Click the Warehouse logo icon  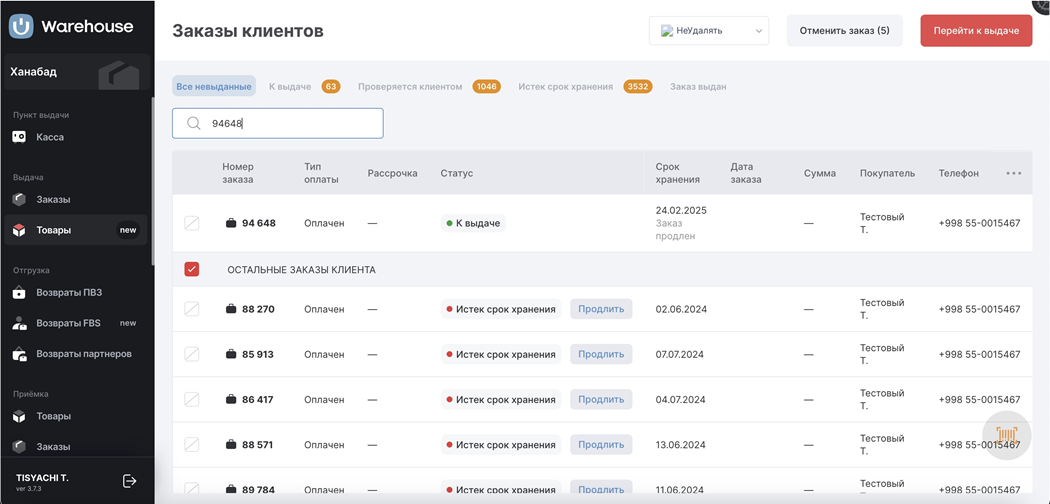point(21,27)
